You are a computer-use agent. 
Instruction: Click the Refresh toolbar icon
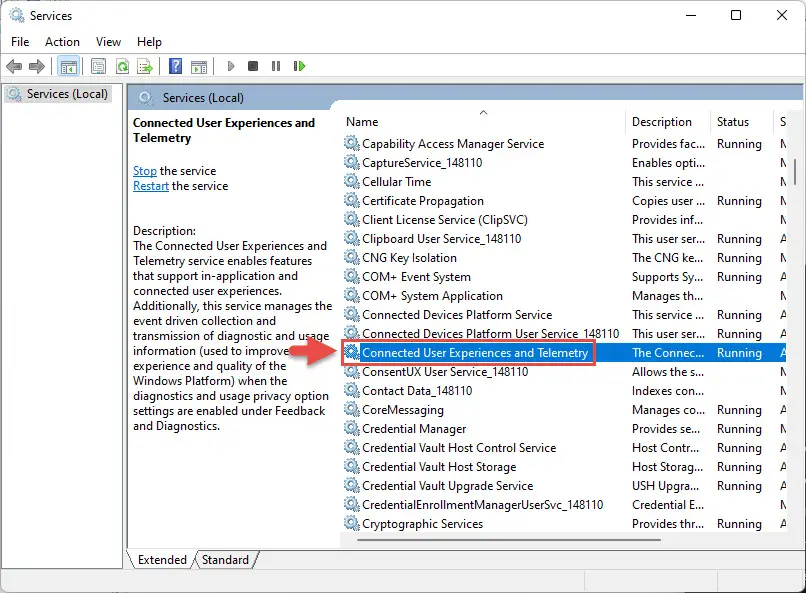point(122,66)
